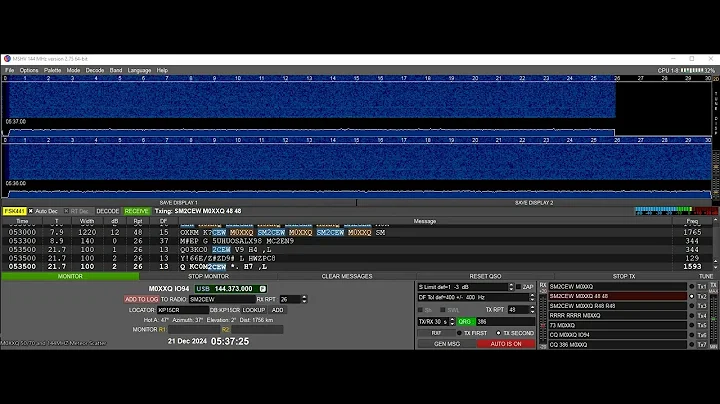Click the red ADD TO LOG button
Viewport: 720px width, 404px height.
click(x=141, y=299)
